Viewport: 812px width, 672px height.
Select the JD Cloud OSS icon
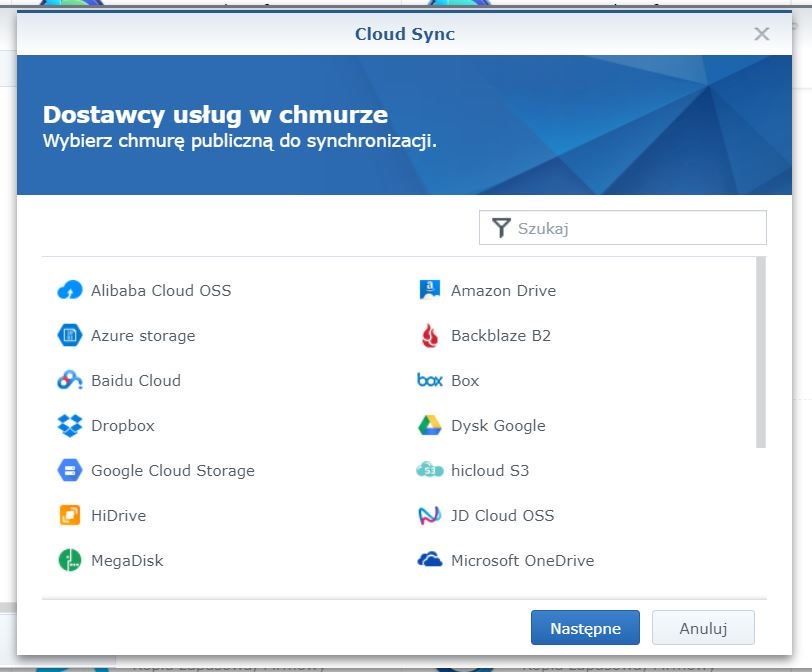[x=429, y=515]
